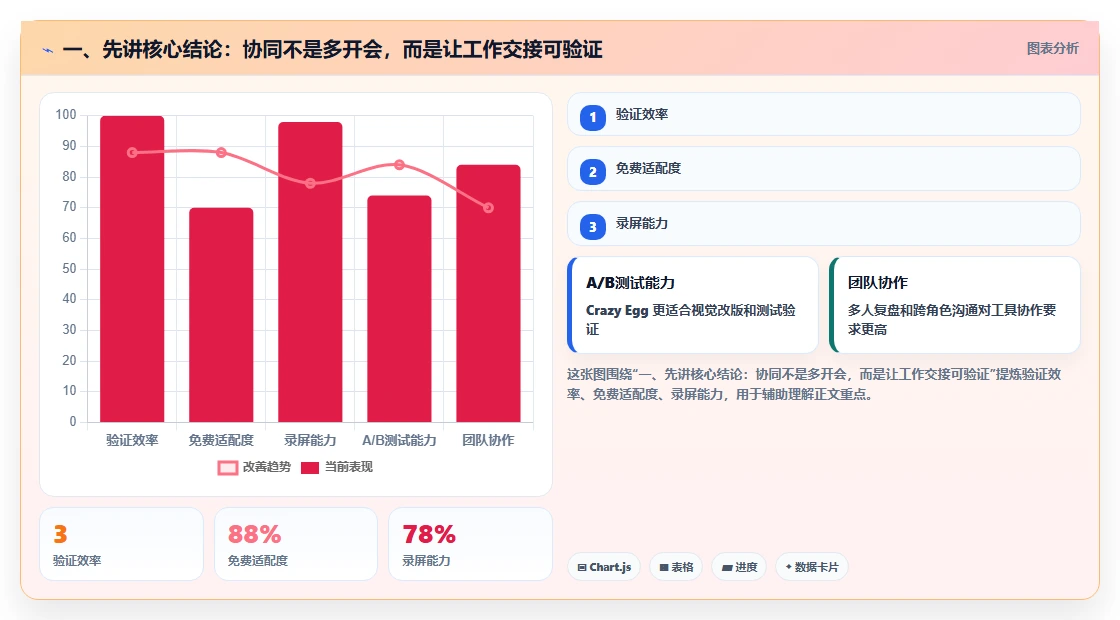Click the x-axis label 录屏能力
This screenshot has width=1120, height=620.
(310, 441)
